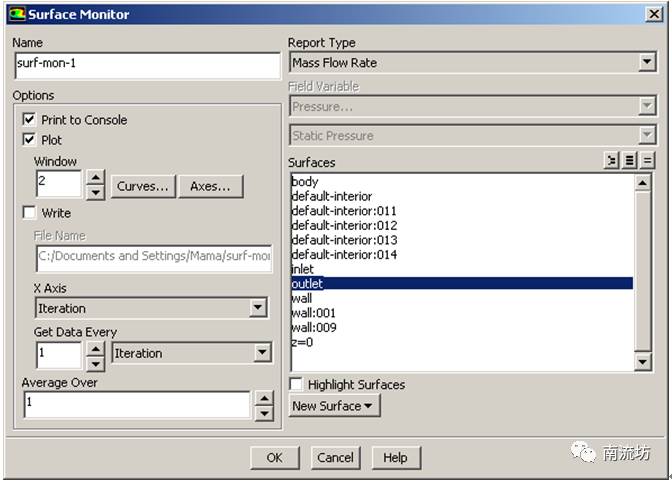Click the Curves... button

coord(143,186)
